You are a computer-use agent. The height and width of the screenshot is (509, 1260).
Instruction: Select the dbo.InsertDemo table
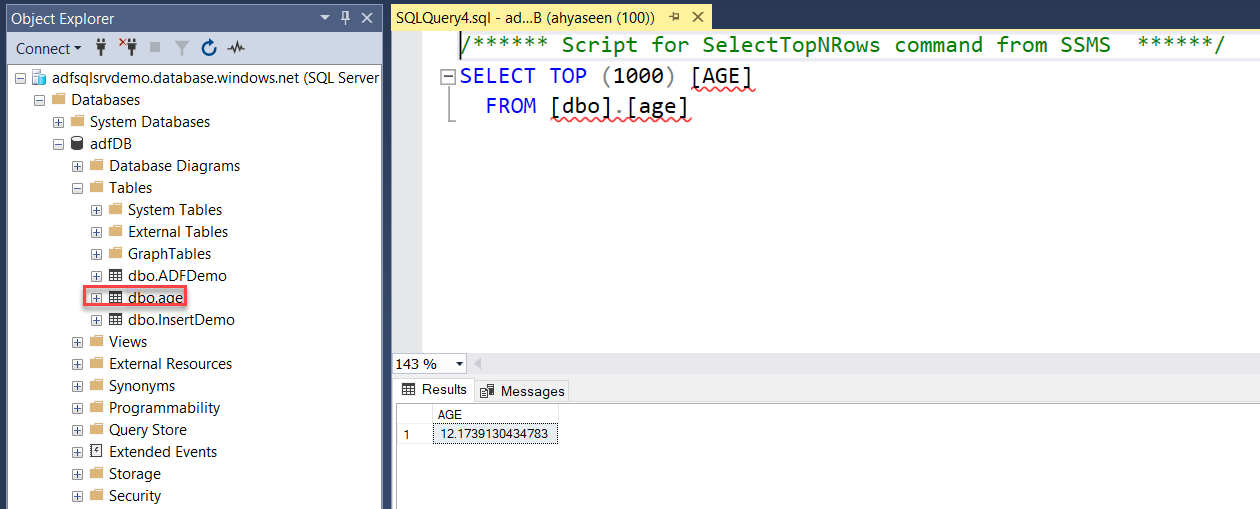pos(181,320)
